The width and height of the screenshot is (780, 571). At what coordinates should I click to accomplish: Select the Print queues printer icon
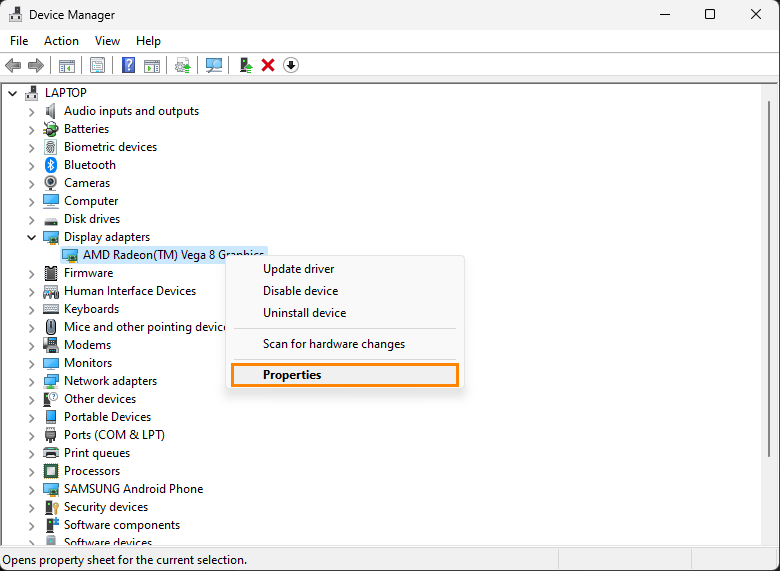(51, 453)
